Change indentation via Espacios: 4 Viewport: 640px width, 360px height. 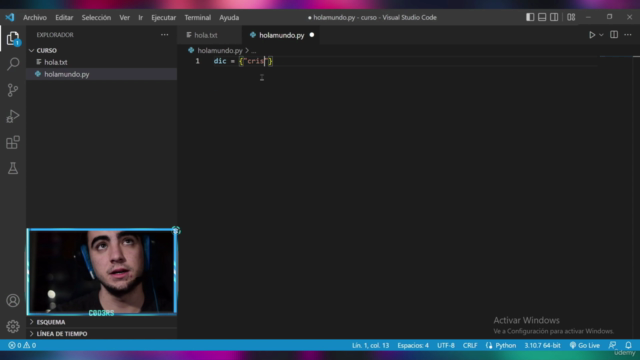pyautogui.click(x=413, y=345)
